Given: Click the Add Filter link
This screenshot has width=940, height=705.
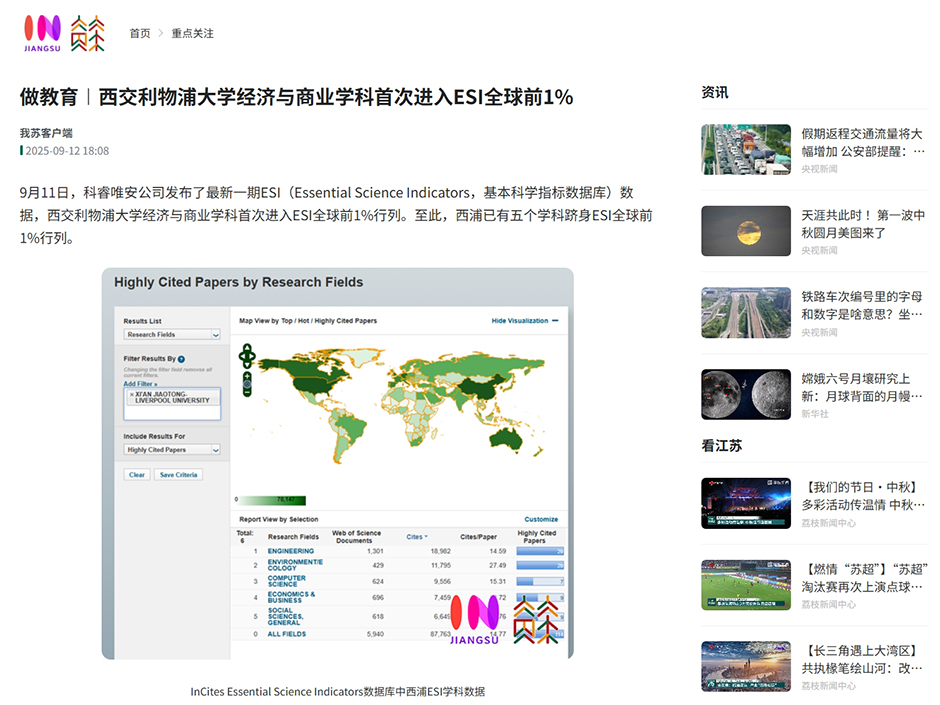Looking at the screenshot, I should (140, 384).
